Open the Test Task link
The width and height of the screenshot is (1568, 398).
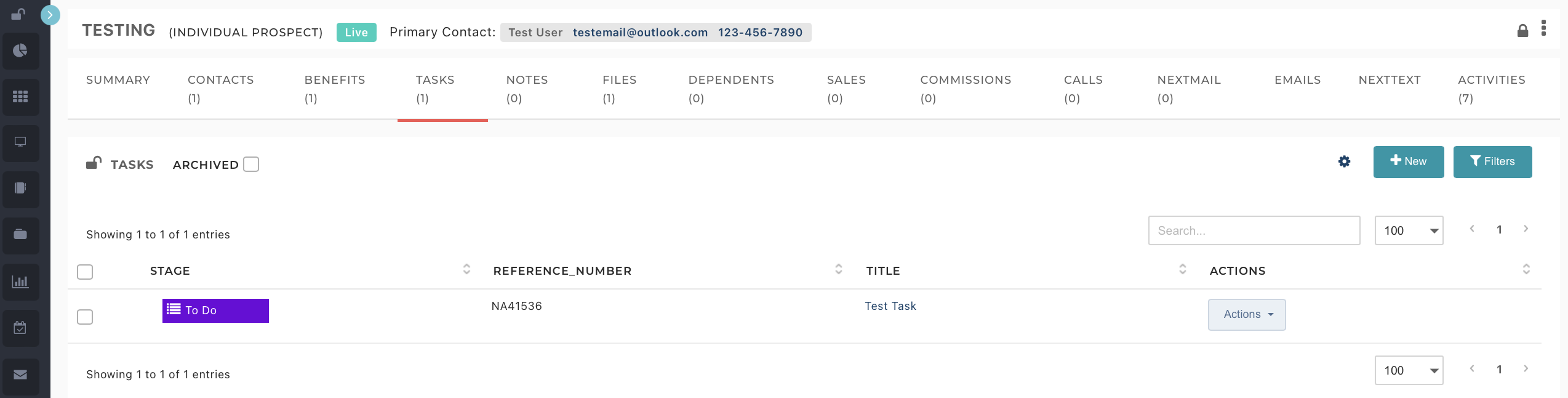coord(890,306)
